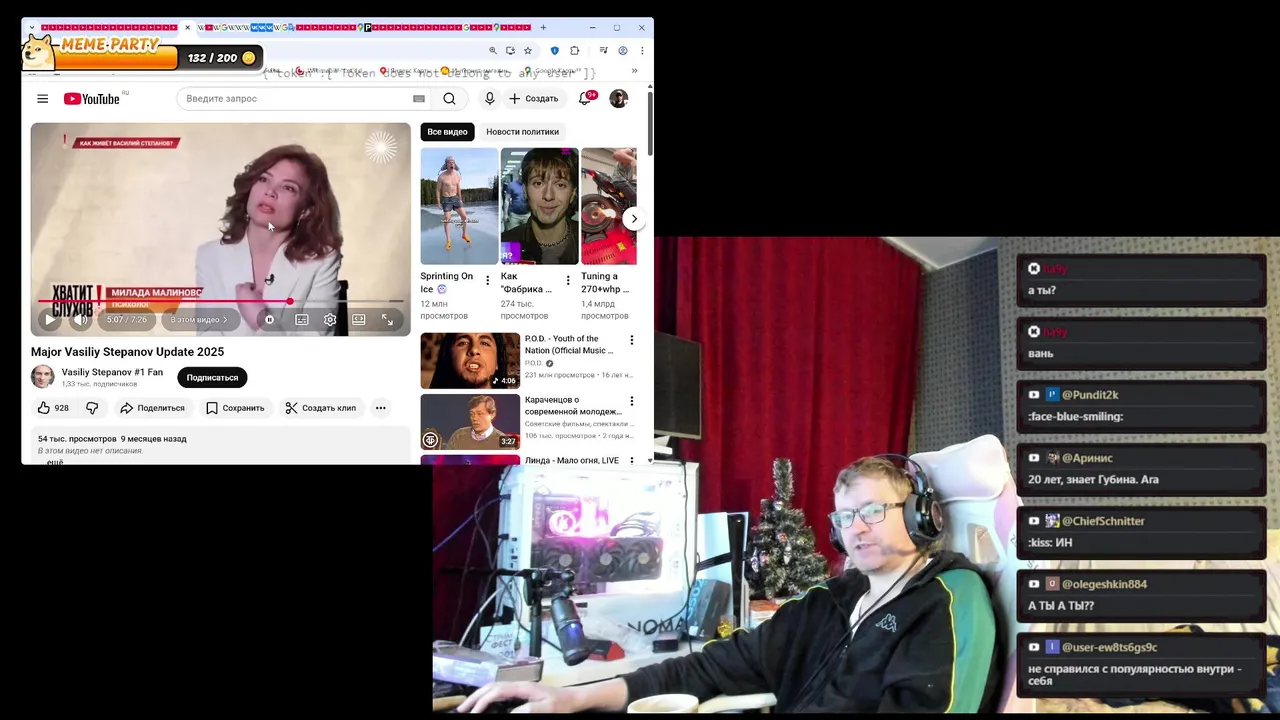
Task: Open the 'Sprinting On Ice' short thumbnail
Action: click(x=459, y=206)
